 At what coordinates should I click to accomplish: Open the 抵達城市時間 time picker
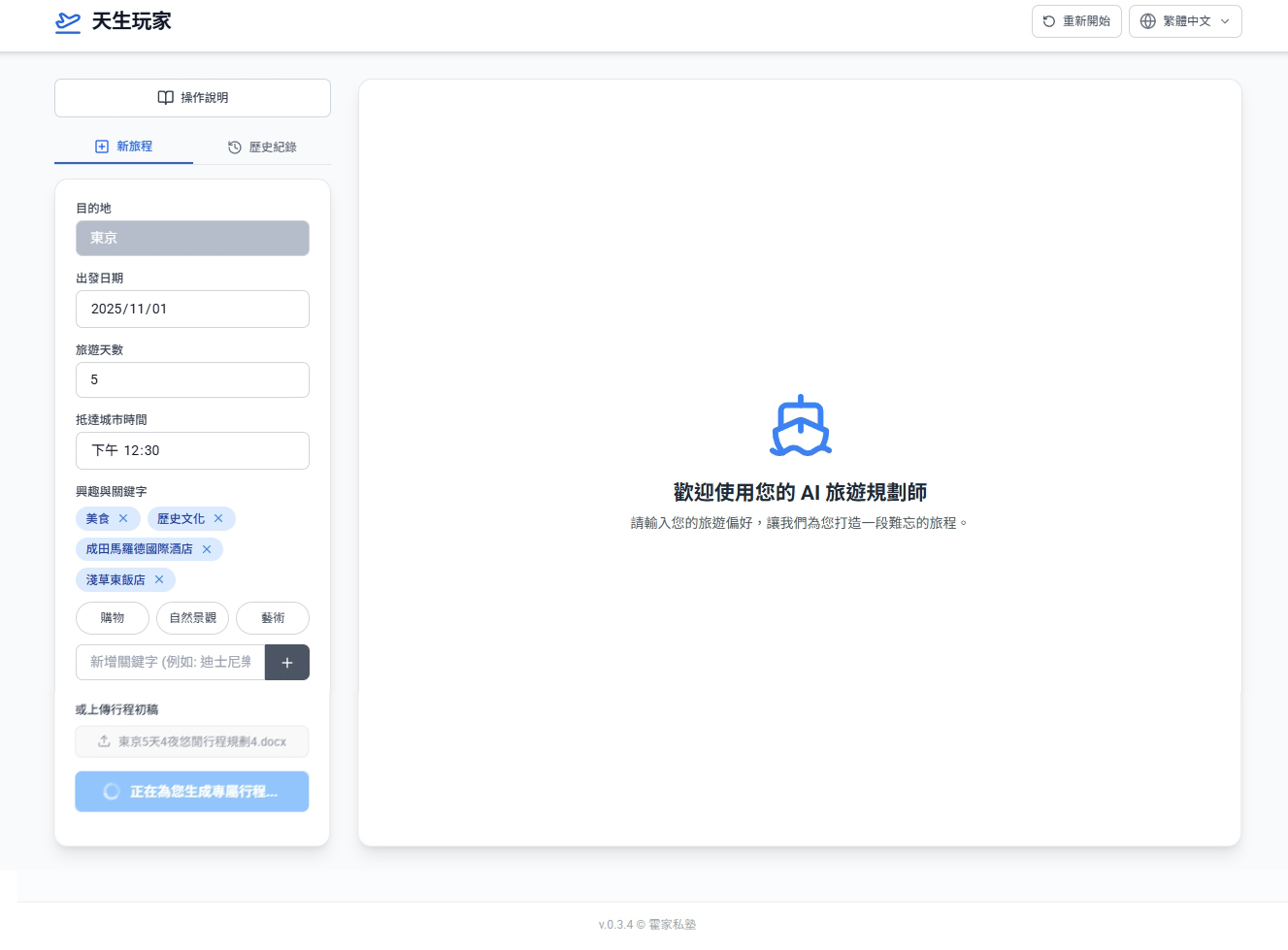pos(192,451)
